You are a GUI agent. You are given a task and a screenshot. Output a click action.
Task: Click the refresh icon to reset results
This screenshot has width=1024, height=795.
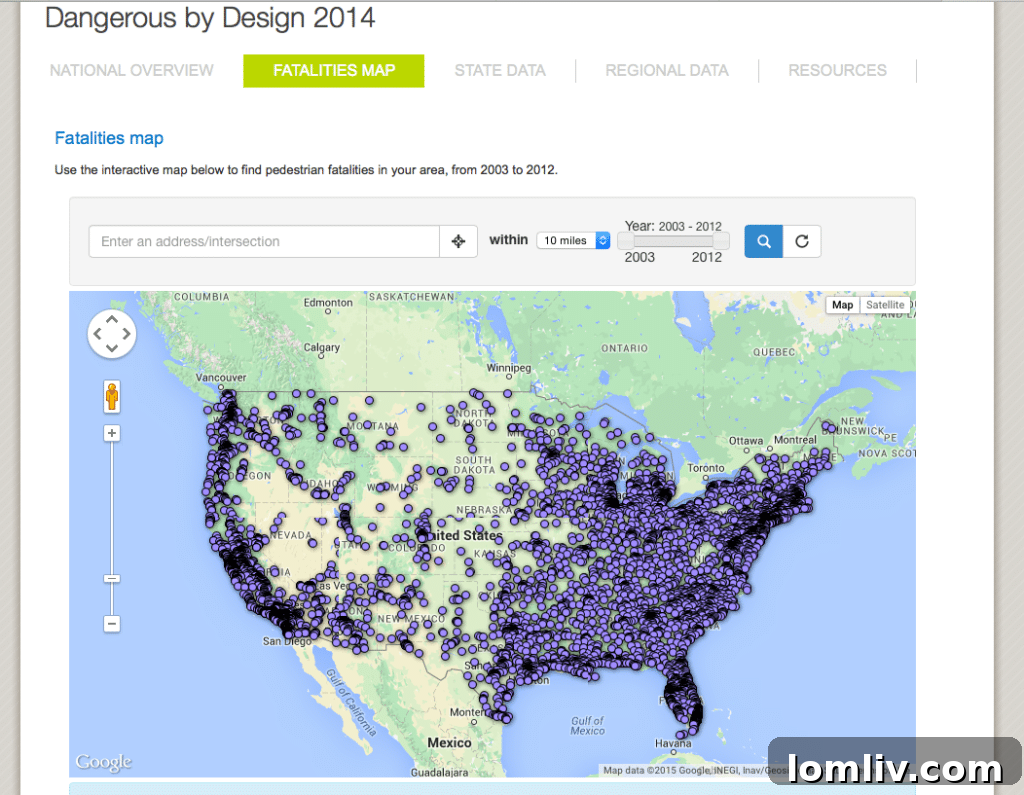pyautogui.click(x=801, y=241)
